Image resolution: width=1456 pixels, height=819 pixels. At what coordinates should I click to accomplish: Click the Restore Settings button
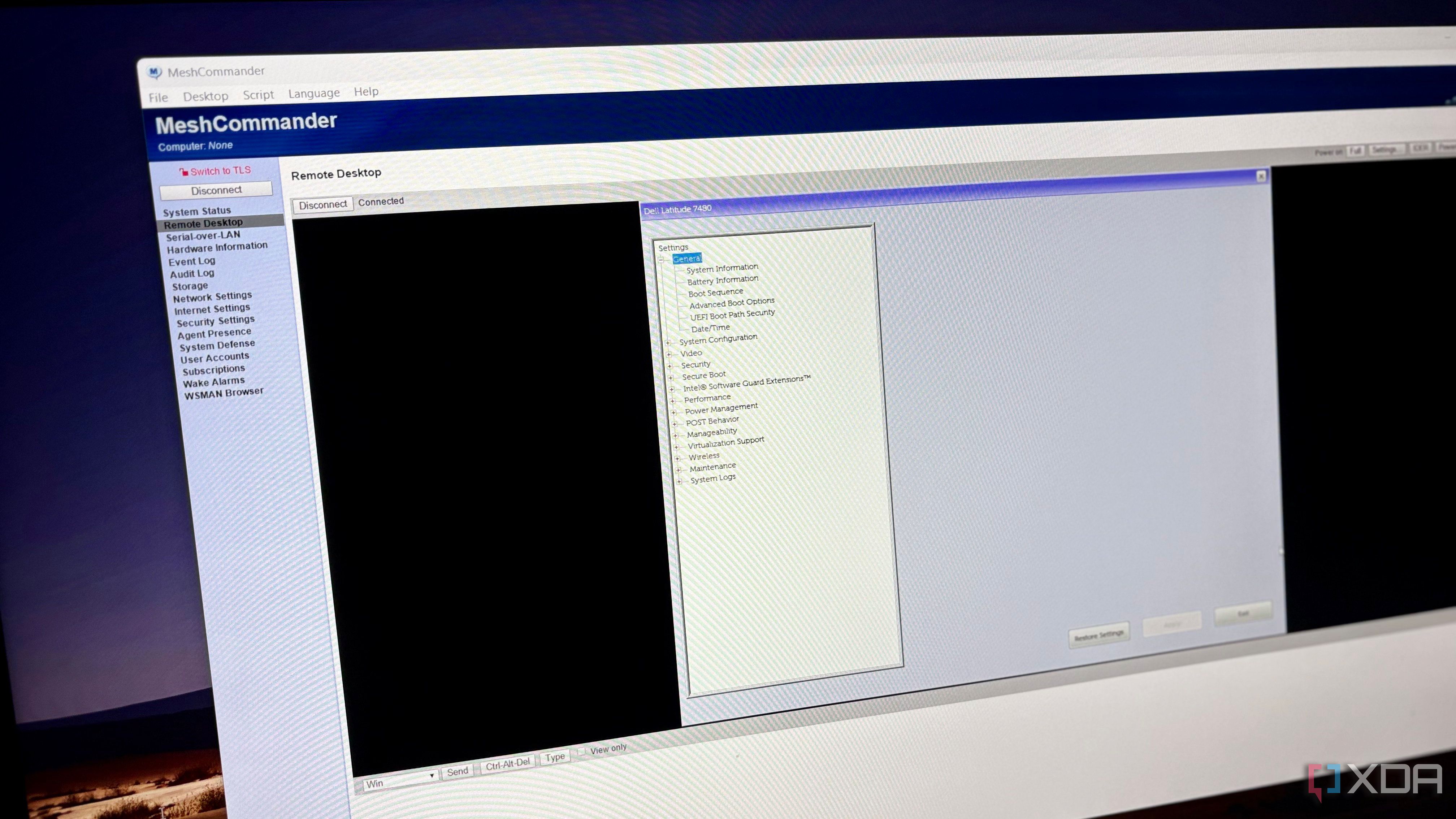tap(1099, 635)
